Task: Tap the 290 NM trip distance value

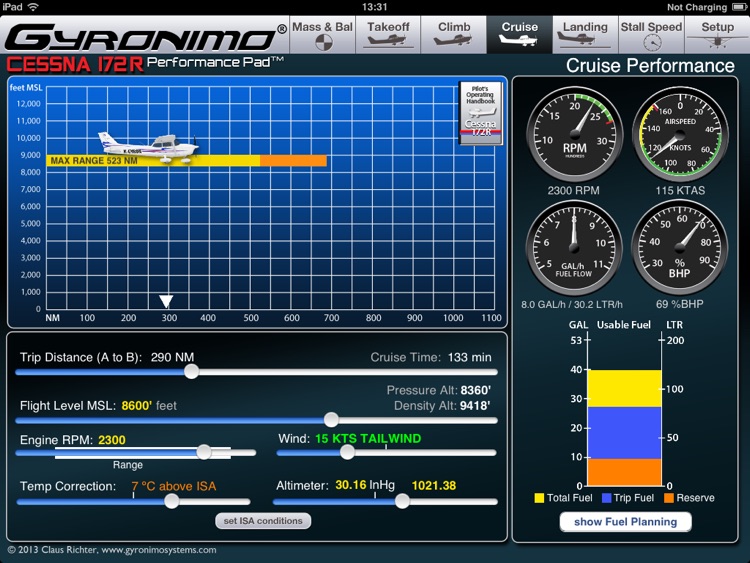Action: [x=173, y=357]
